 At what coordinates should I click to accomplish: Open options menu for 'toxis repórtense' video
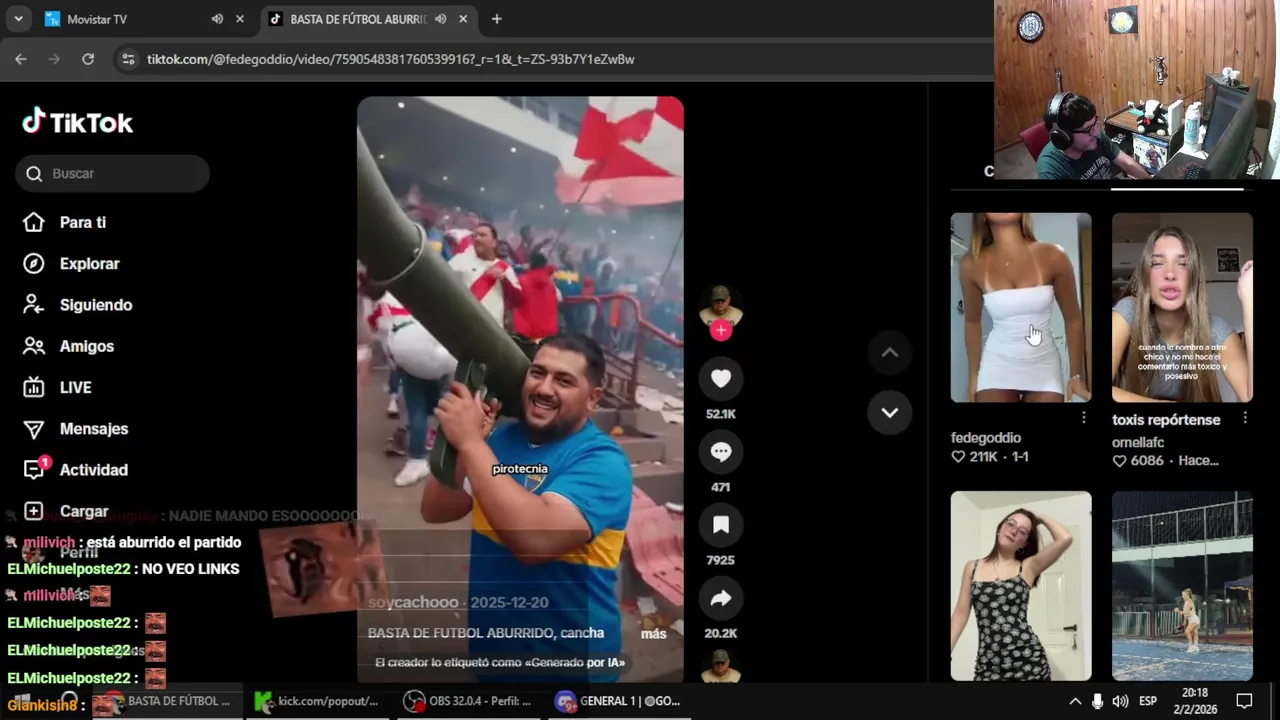1245,418
